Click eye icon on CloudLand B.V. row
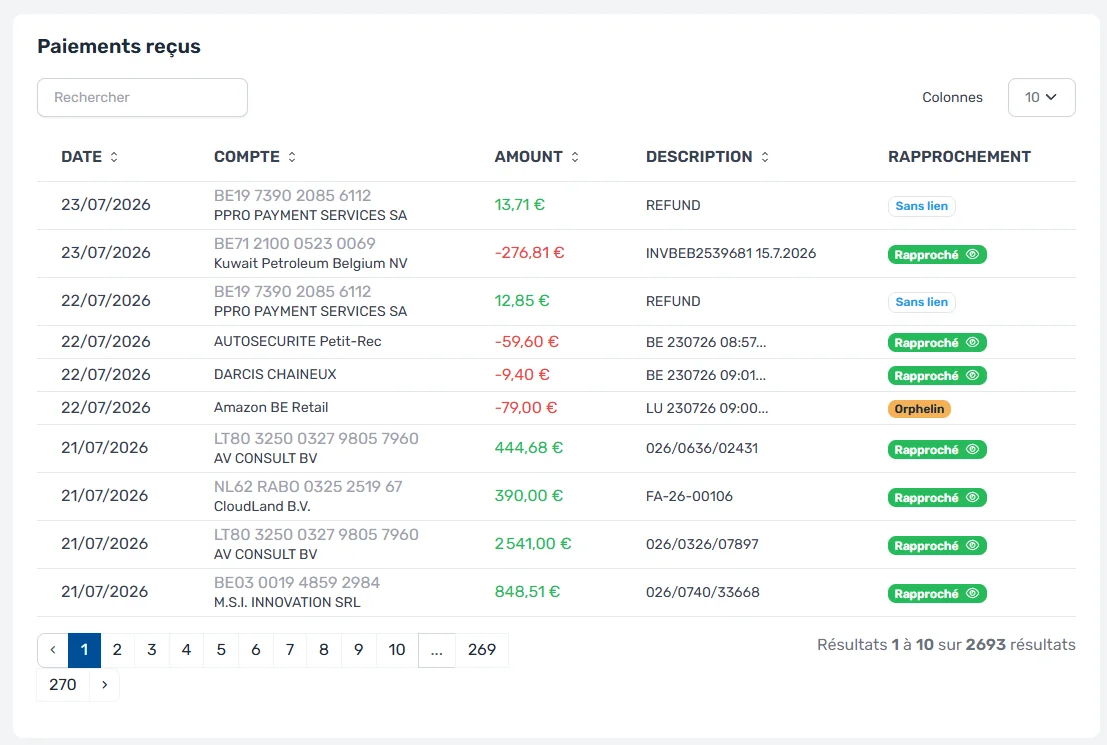 click(972, 497)
